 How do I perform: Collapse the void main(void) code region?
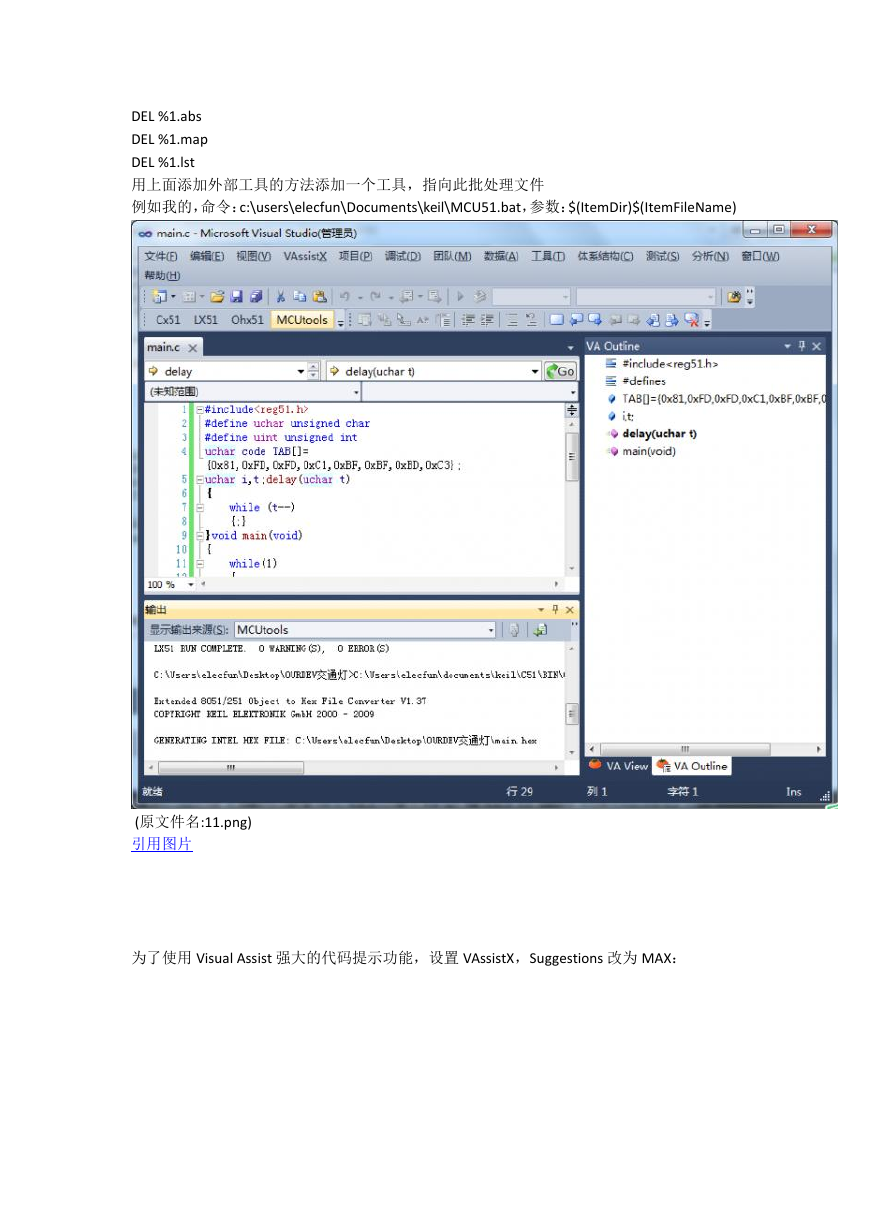point(199,536)
